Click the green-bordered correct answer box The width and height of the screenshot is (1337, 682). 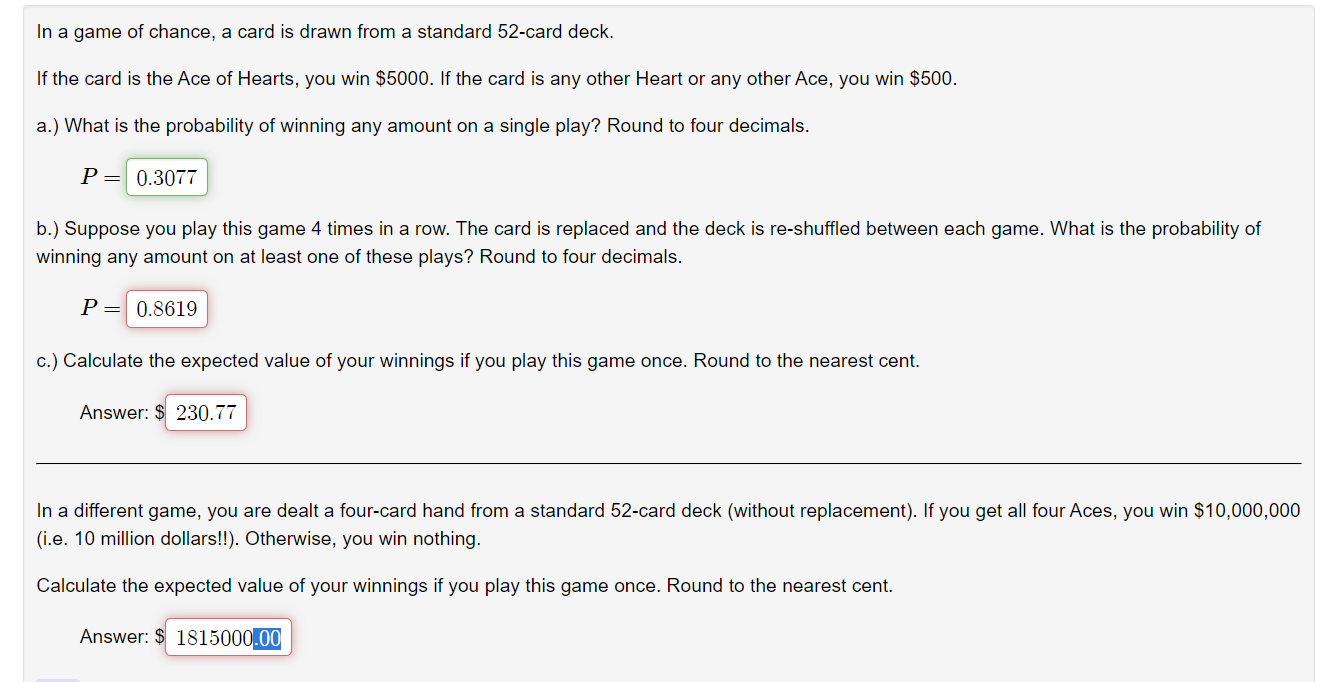point(166,176)
